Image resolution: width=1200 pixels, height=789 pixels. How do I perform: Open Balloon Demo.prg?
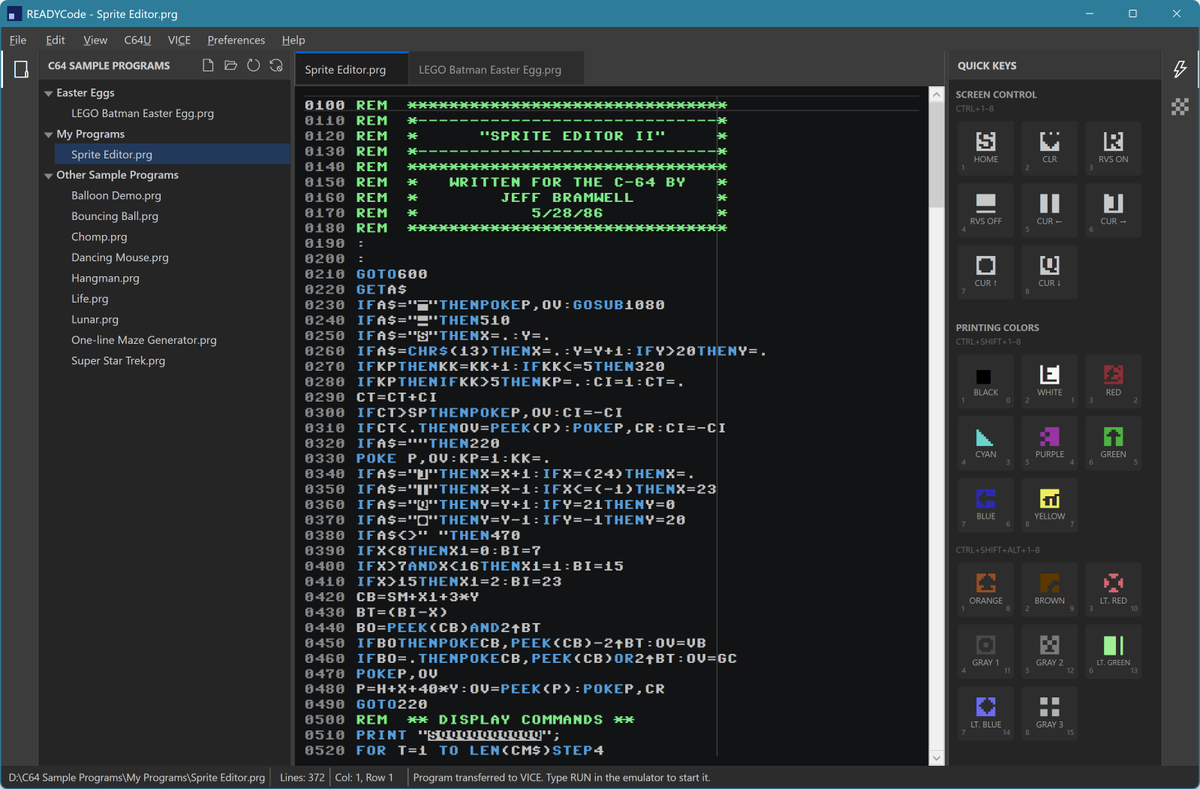116,196
